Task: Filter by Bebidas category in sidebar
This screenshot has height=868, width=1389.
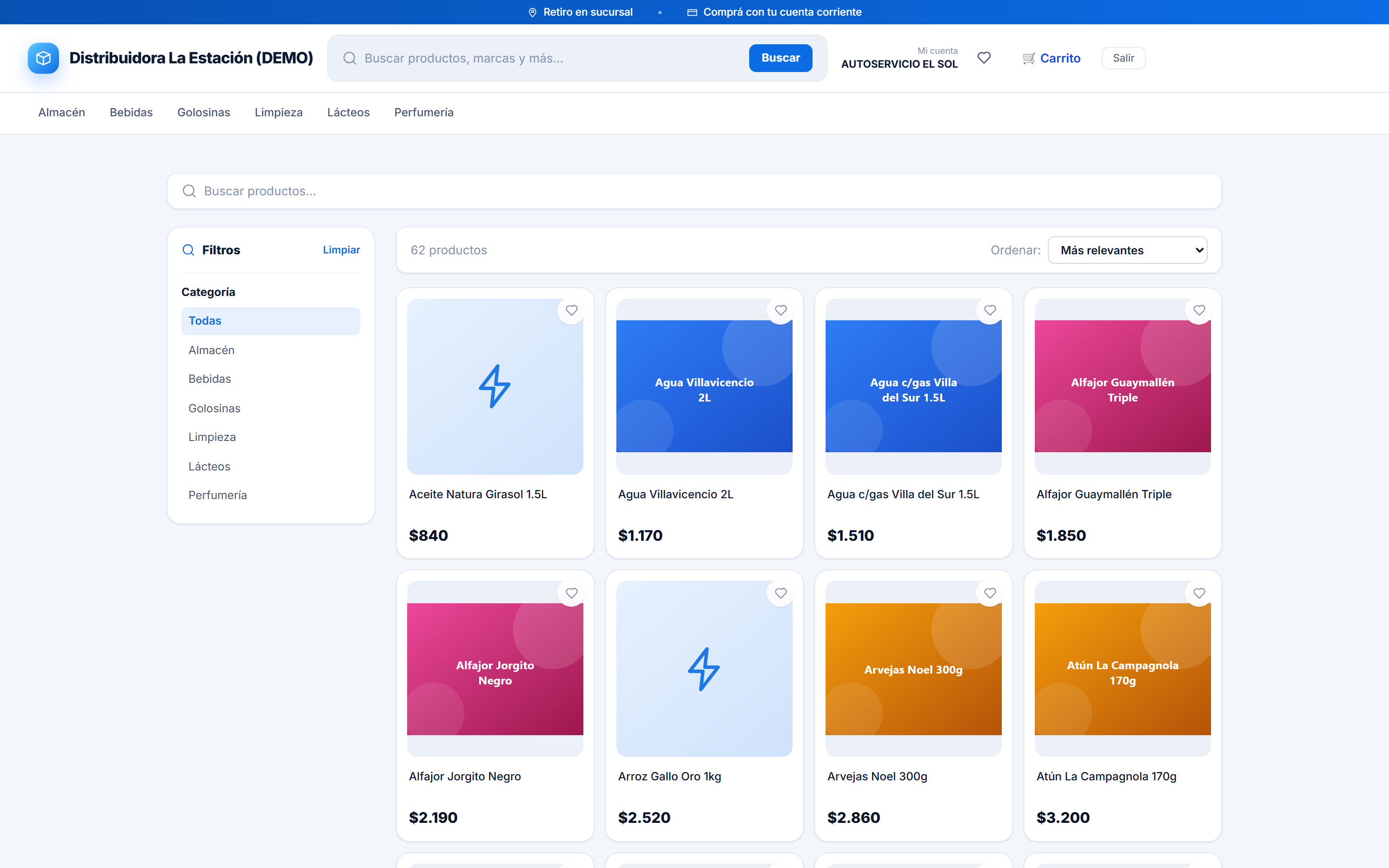Action: [270, 379]
